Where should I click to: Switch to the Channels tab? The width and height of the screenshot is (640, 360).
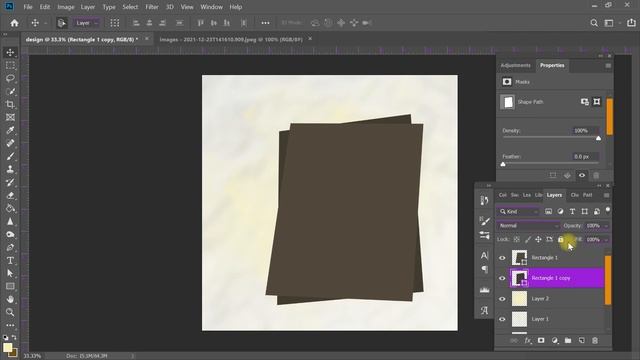575,195
